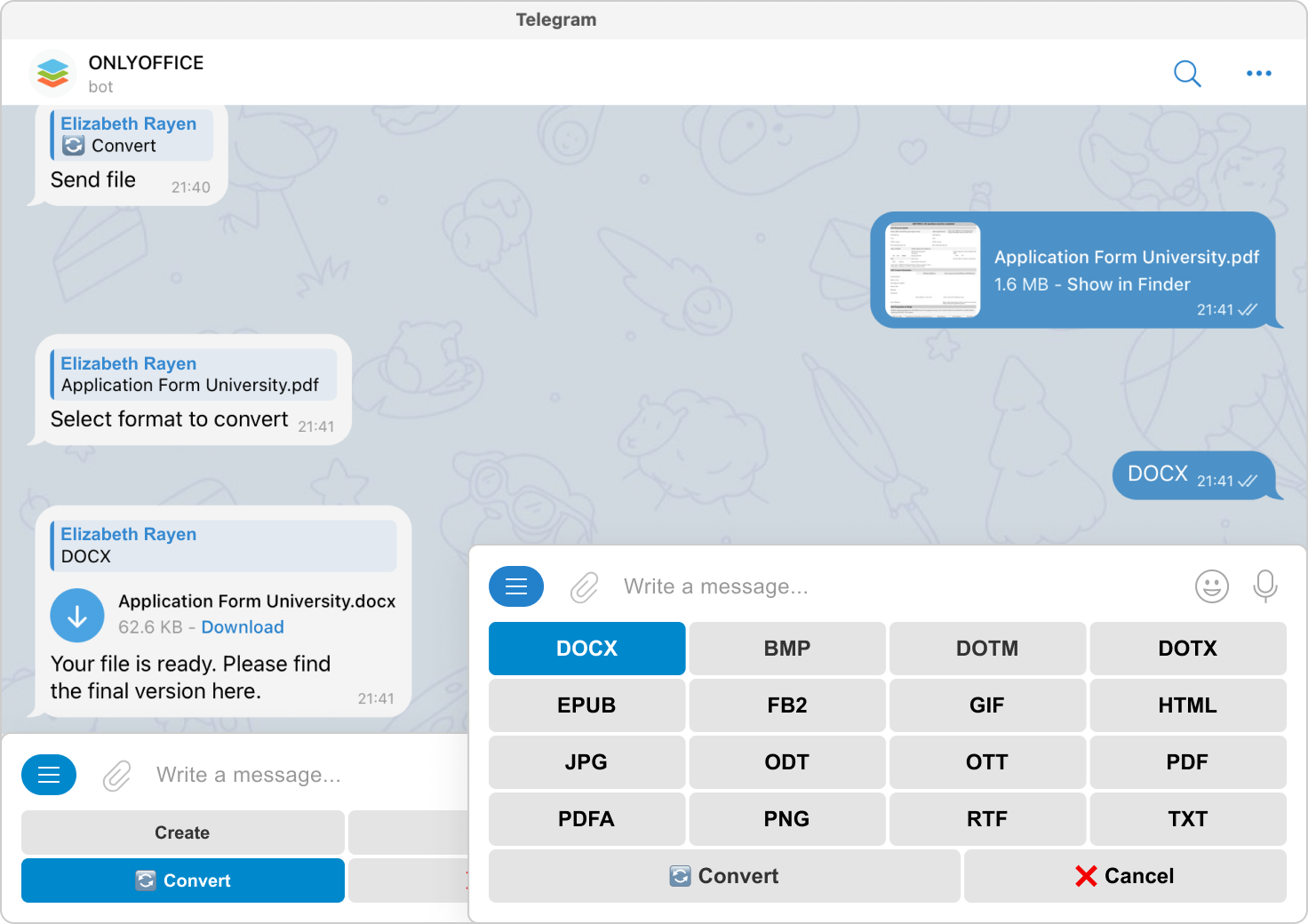Click Your file is ready message text
The width and height of the screenshot is (1308, 924).
coord(190,678)
